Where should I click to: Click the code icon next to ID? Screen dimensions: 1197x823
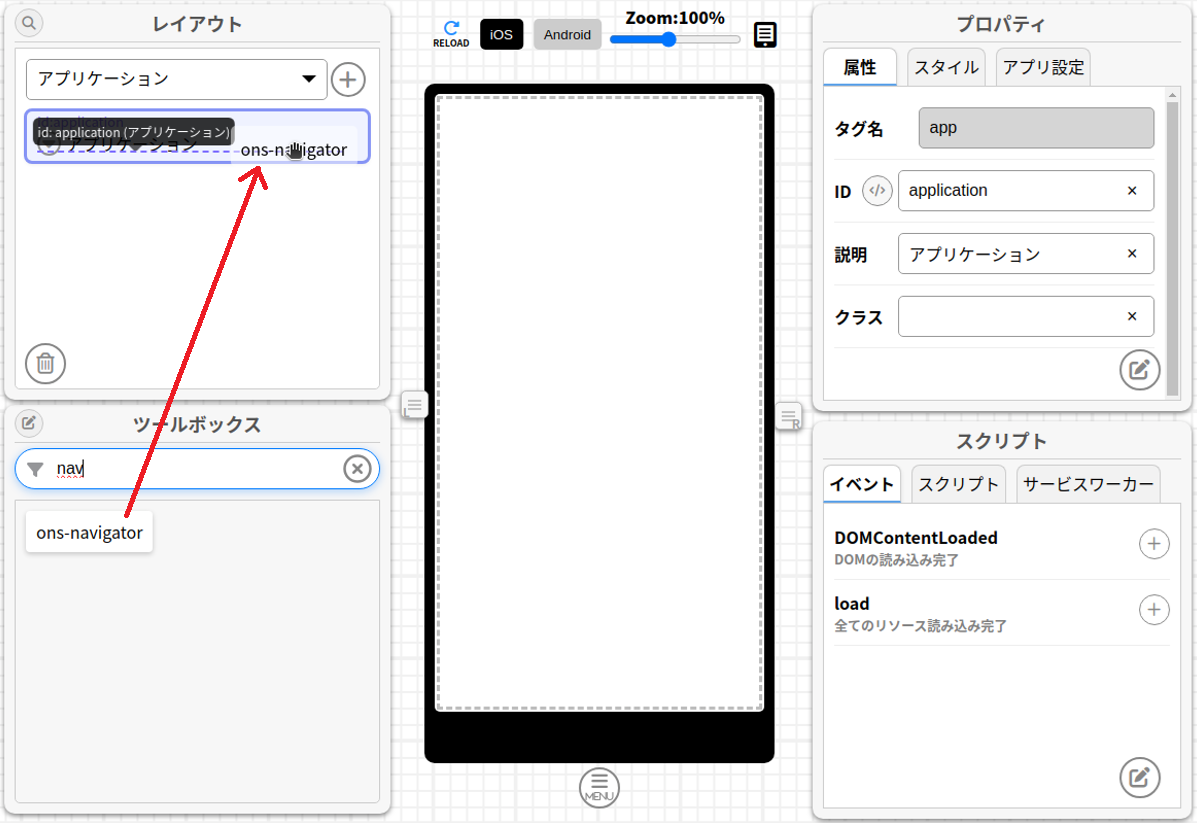[x=877, y=190]
